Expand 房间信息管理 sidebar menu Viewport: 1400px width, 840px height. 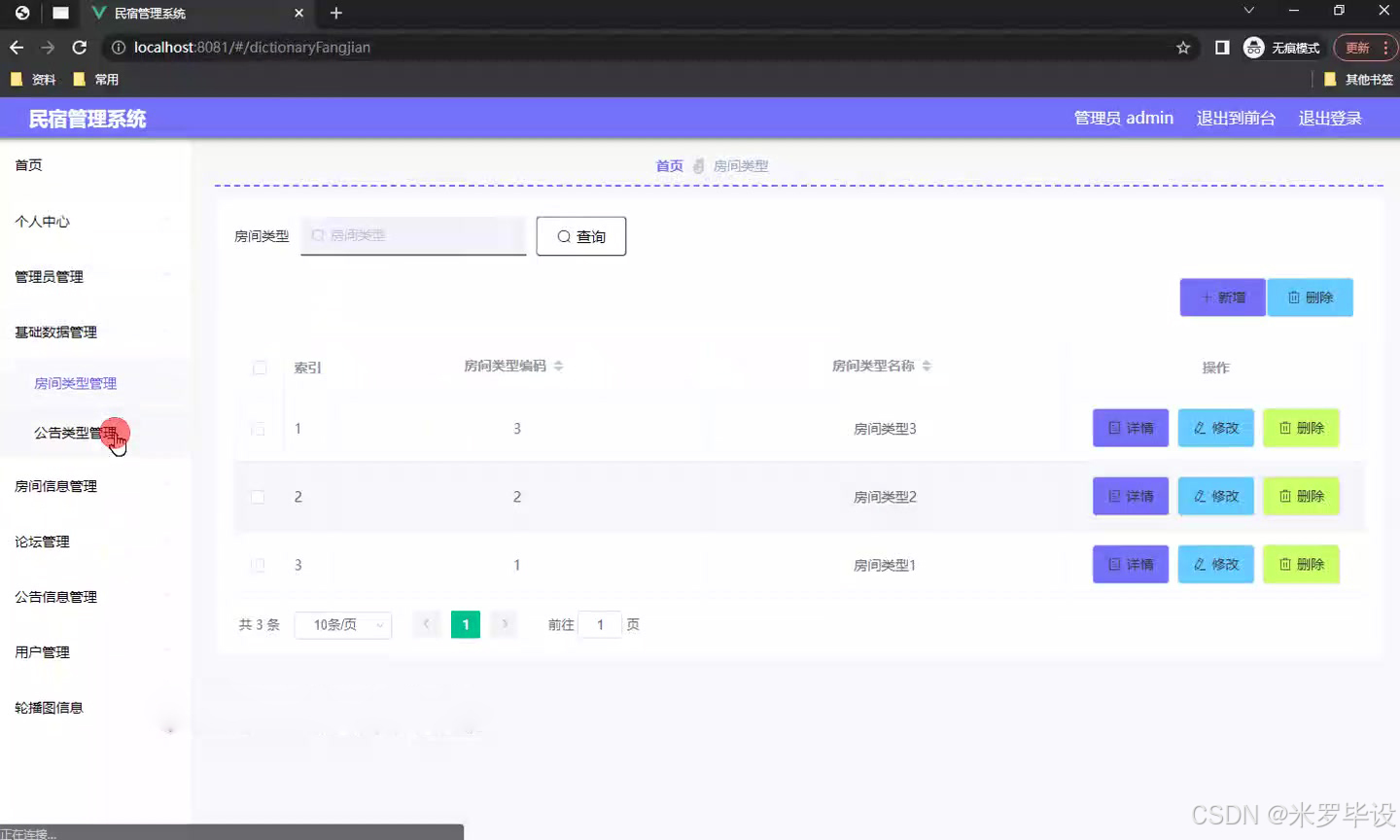tap(94, 486)
